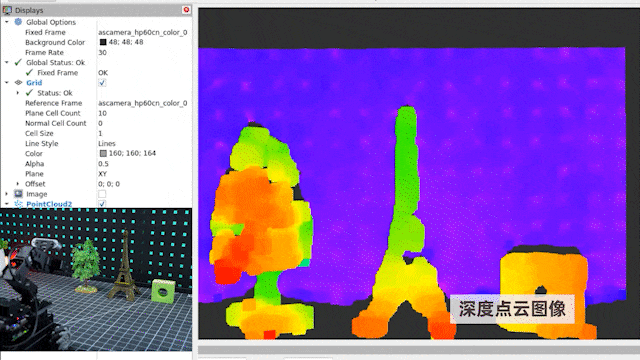The width and height of the screenshot is (640, 360).
Task: Select the Fixed Frame property label under Global Options
Action: pyautogui.click(x=45, y=32)
